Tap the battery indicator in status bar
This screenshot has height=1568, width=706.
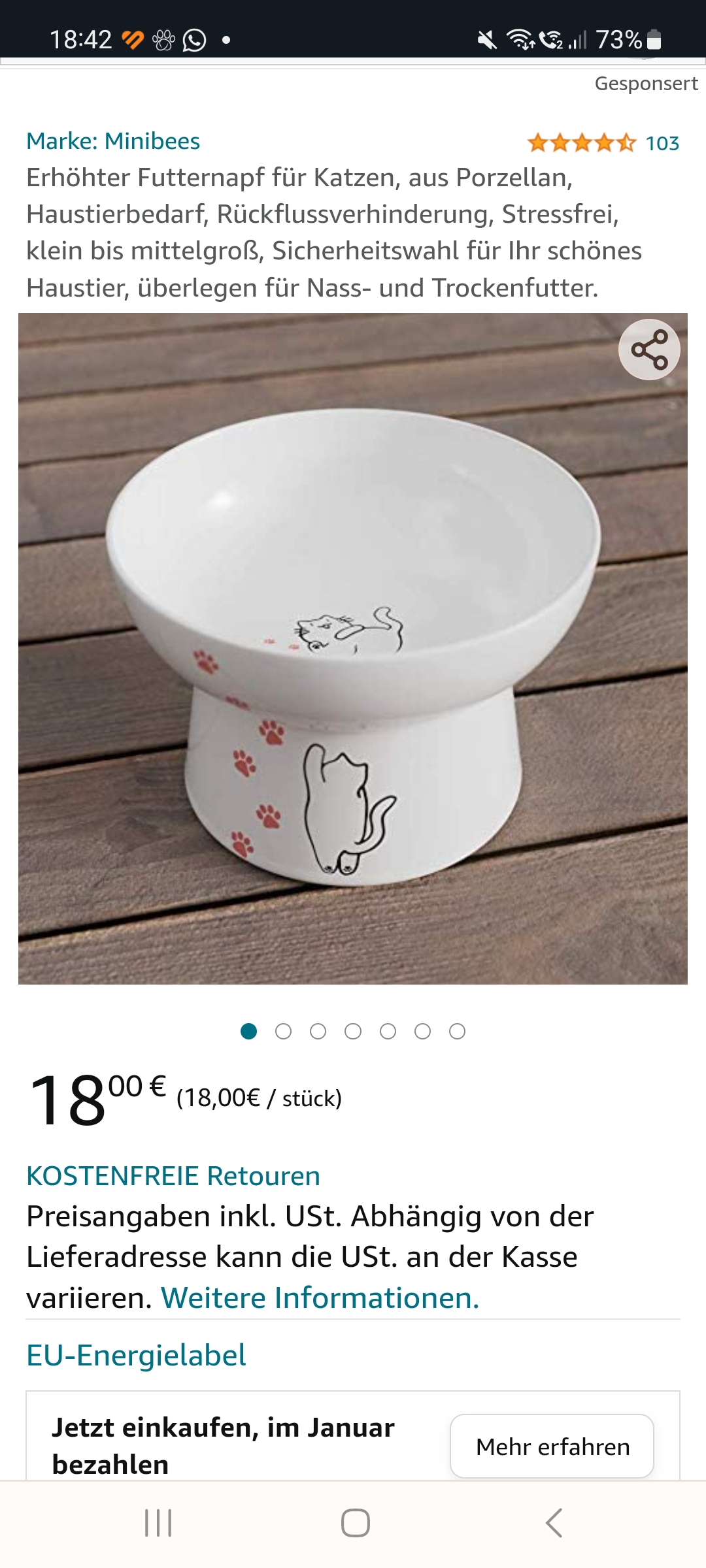[654, 40]
